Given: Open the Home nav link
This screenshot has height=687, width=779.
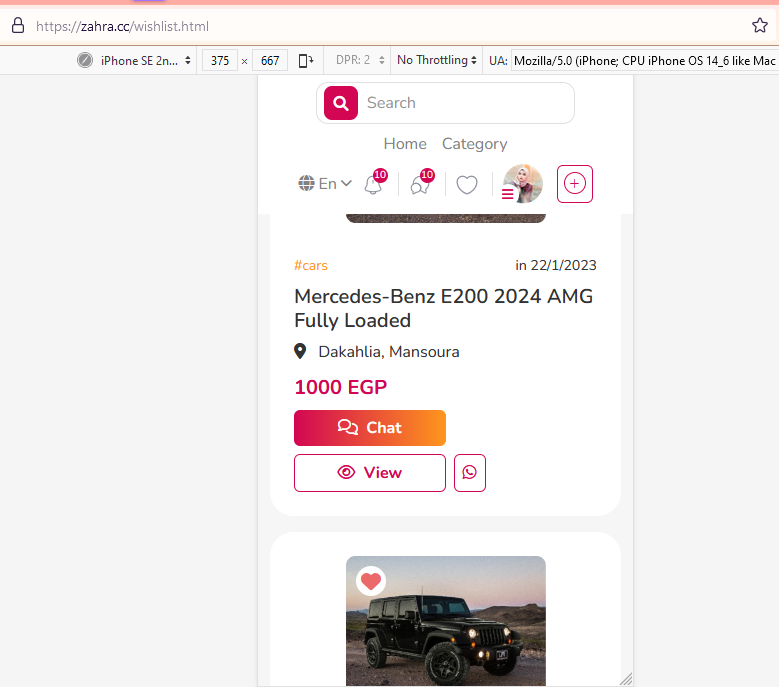Looking at the screenshot, I should (x=405, y=144).
